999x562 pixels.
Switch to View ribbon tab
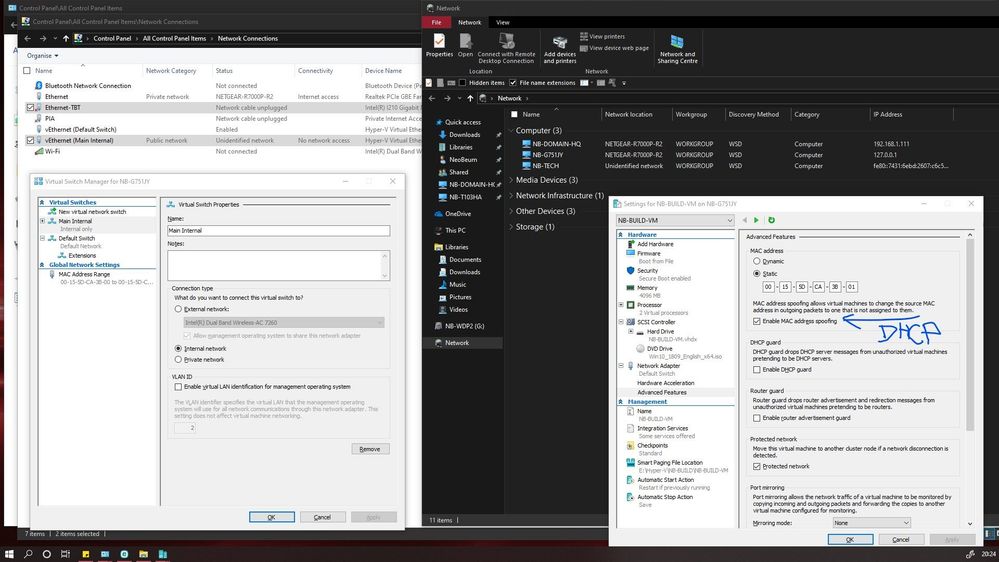tap(503, 22)
